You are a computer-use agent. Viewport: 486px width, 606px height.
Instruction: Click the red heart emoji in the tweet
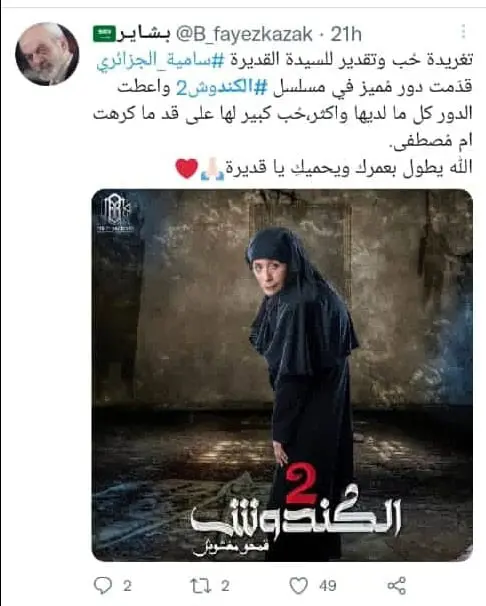pos(187,168)
